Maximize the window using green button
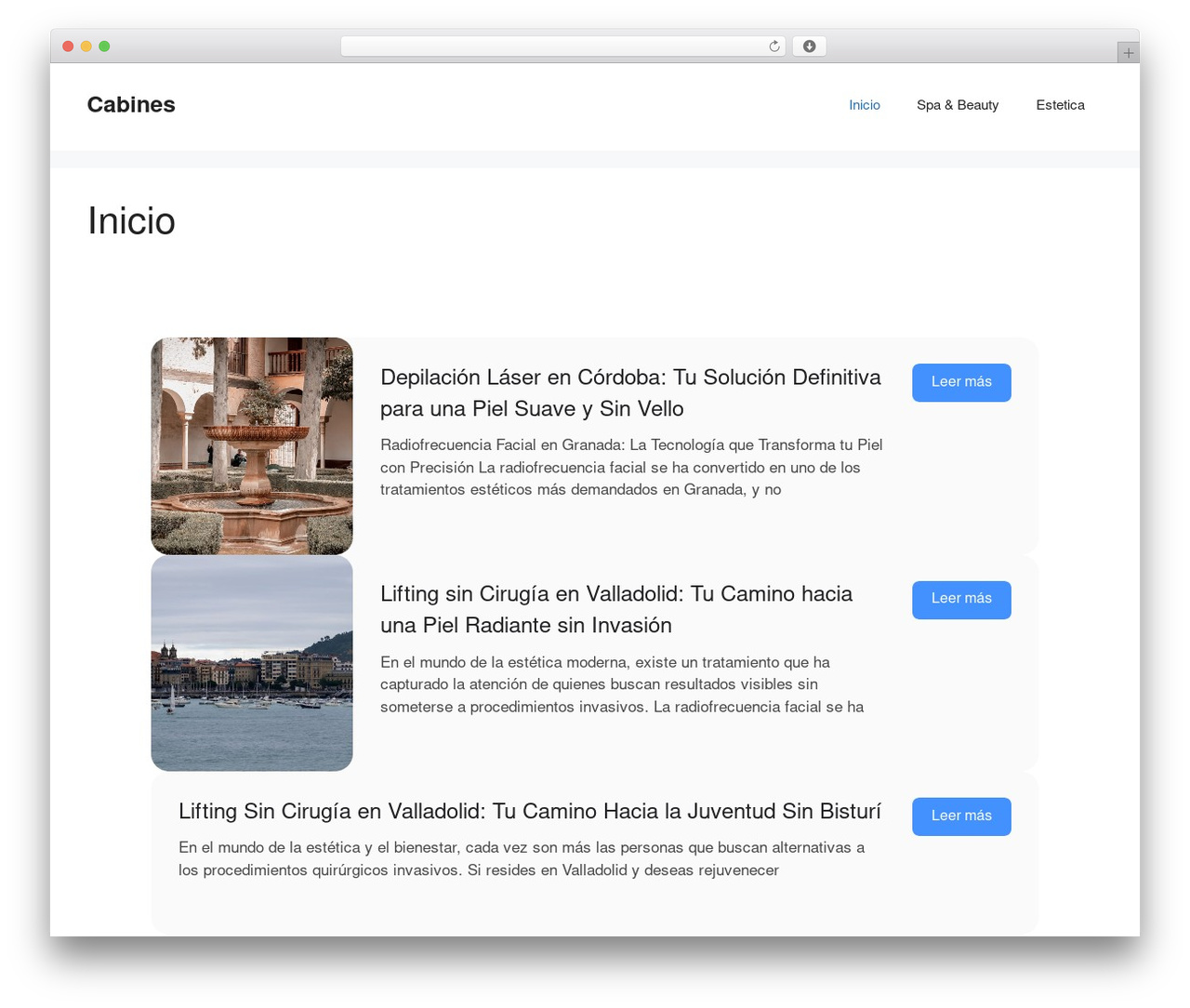 point(104,46)
